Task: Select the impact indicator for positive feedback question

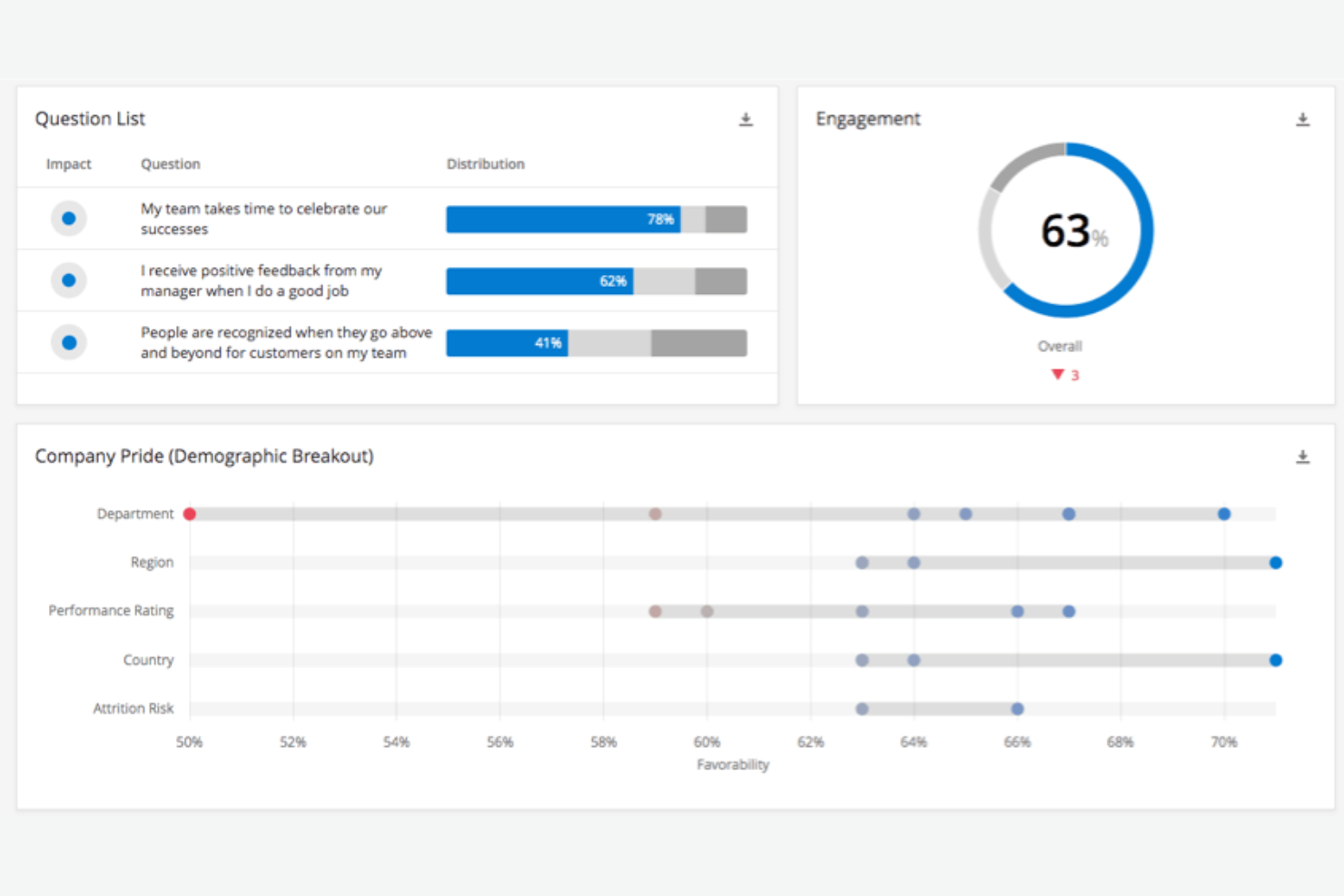Action: coord(68,281)
